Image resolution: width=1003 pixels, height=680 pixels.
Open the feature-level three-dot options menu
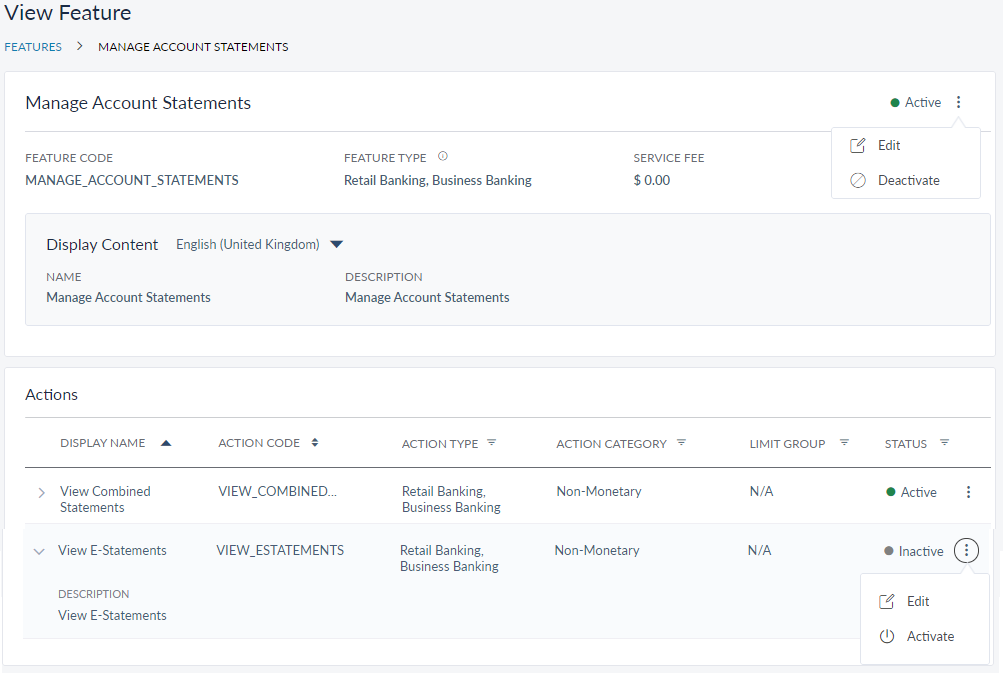click(958, 102)
